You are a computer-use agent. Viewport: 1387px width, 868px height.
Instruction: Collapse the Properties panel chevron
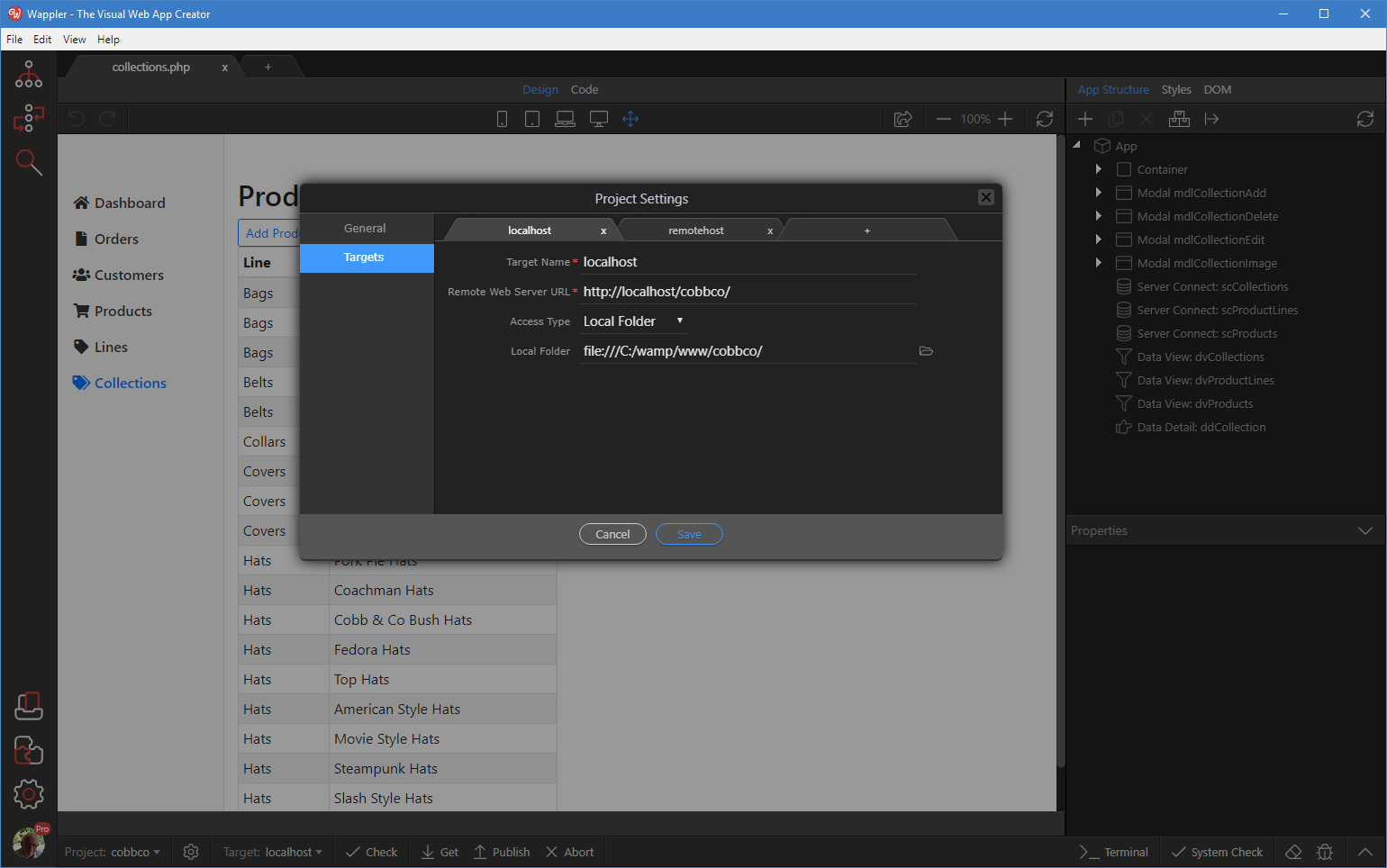[x=1365, y=531]
